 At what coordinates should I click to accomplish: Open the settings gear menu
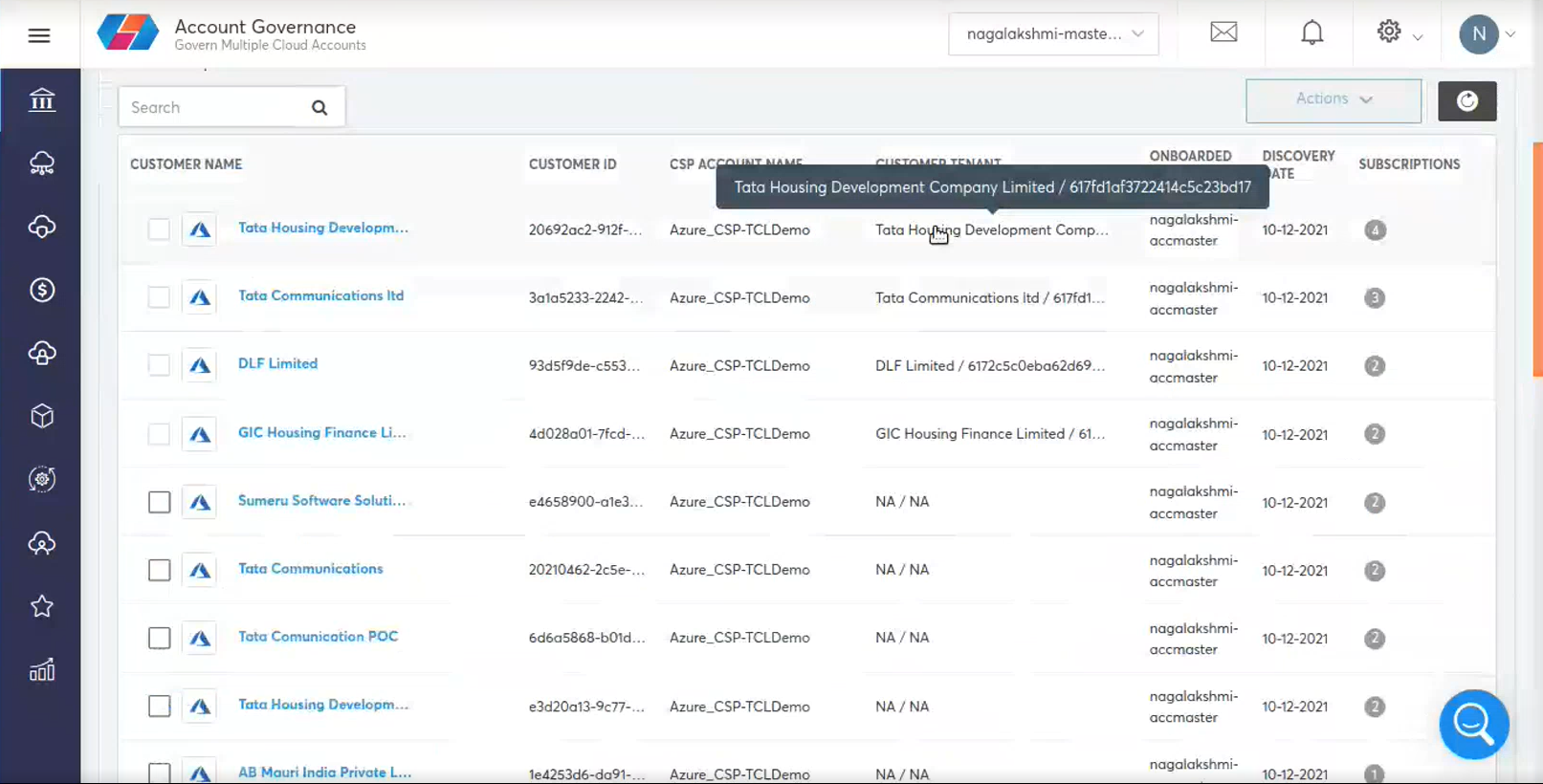click(1388, 32)
